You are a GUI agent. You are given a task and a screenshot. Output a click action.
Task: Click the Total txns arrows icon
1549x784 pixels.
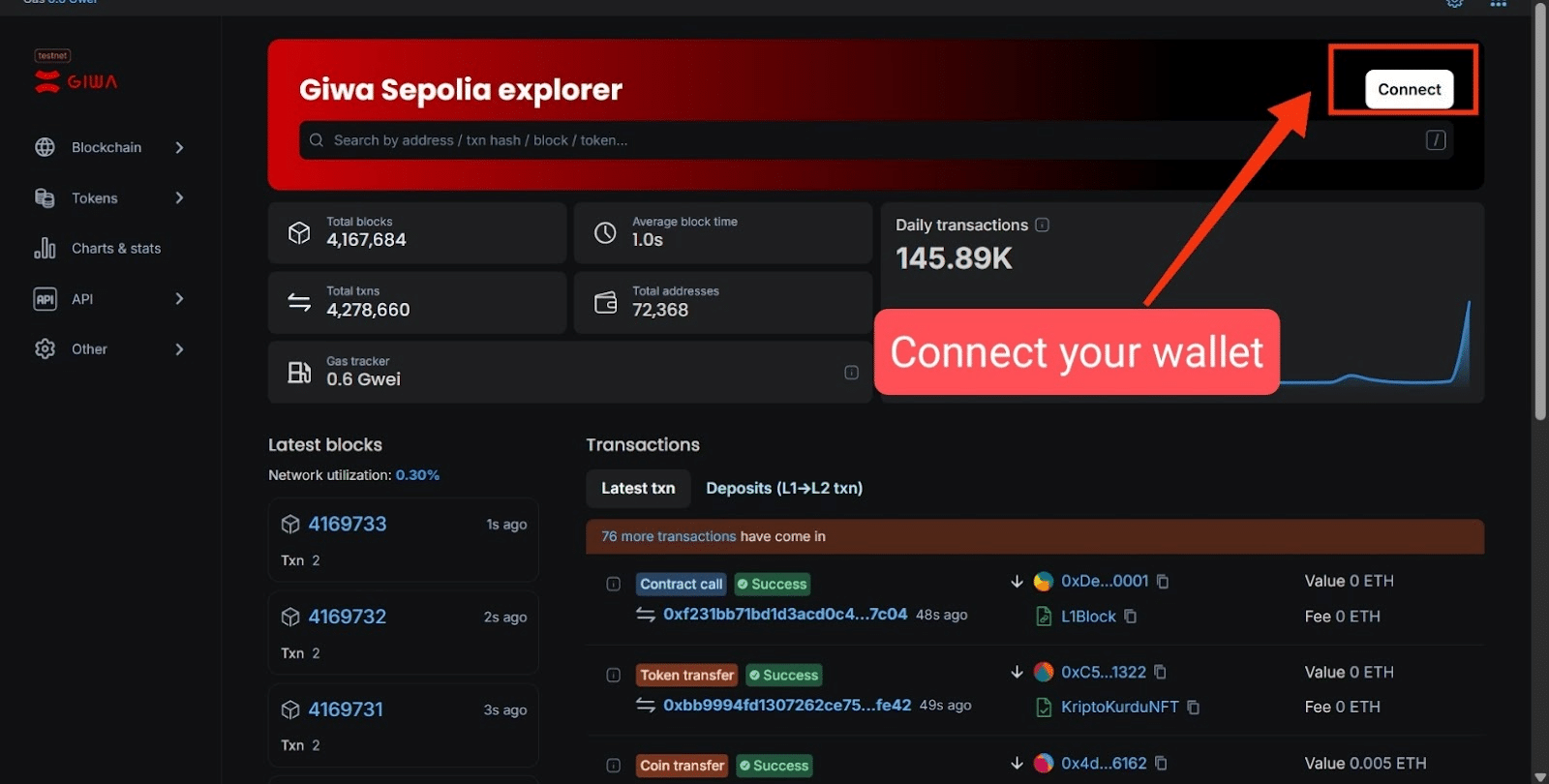point(299,302)
